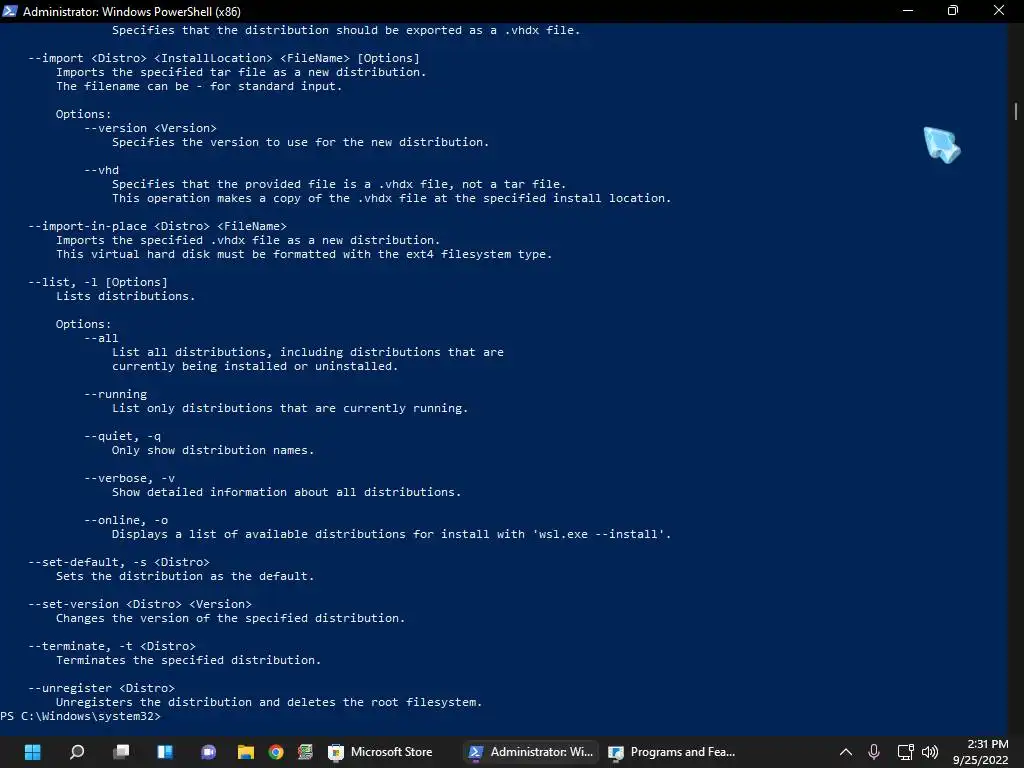Click the line 'Only show distribution names.'
The width and height of the screenshot is (1024, 768).
click(213, 451)
